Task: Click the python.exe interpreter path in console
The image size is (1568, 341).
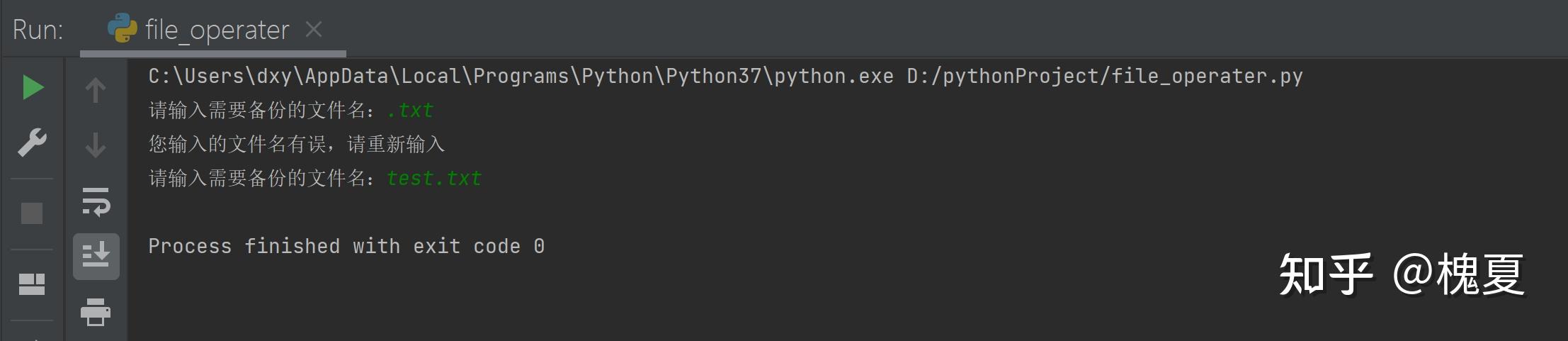Action: [x=521, y=76]
